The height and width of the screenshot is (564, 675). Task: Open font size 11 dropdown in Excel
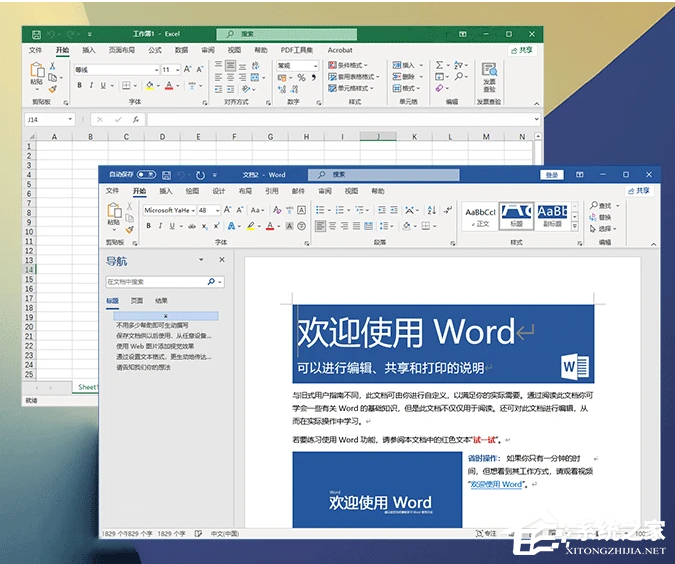177,70
